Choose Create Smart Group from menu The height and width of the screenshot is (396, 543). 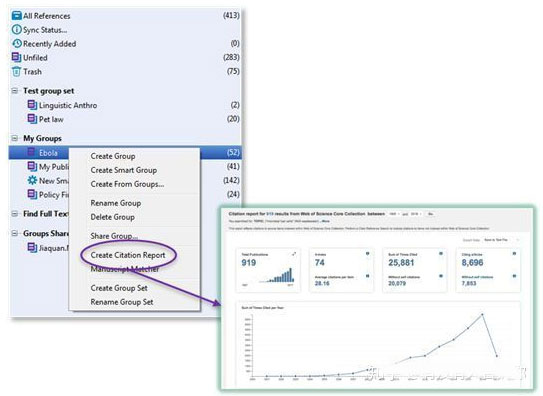coord(124,170)
